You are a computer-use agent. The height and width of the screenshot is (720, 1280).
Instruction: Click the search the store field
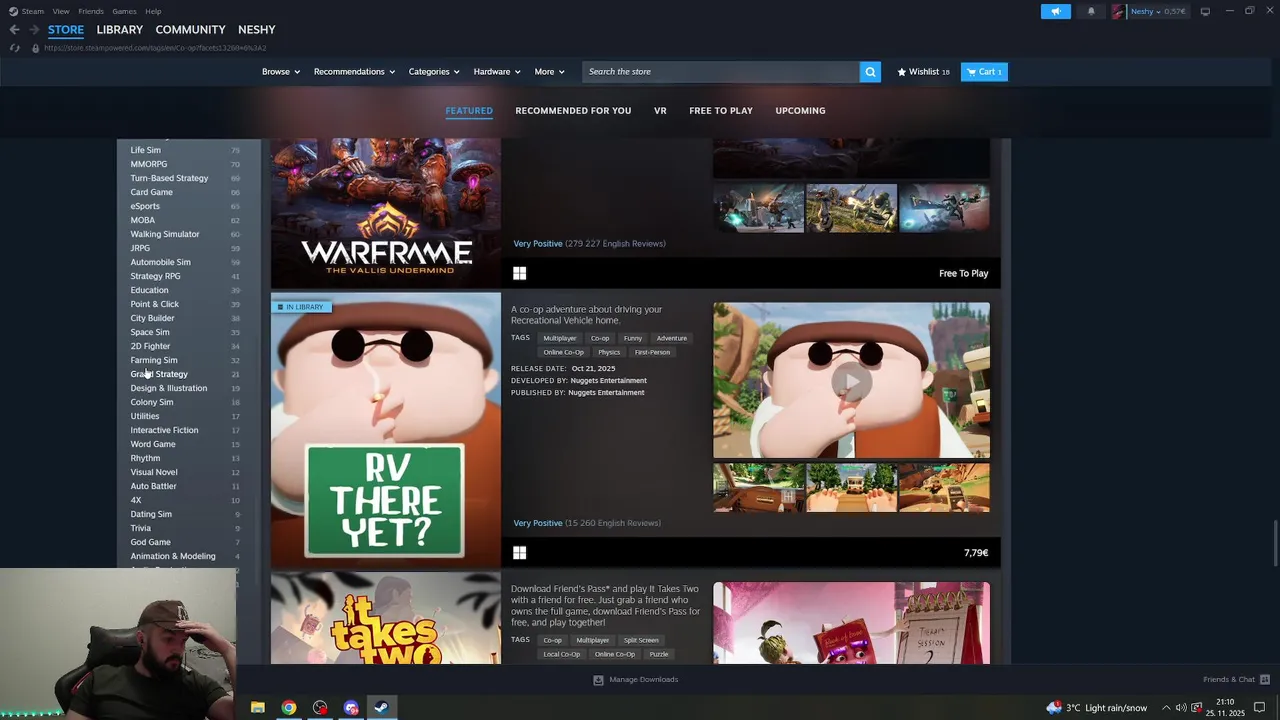[x=720, y=72]
